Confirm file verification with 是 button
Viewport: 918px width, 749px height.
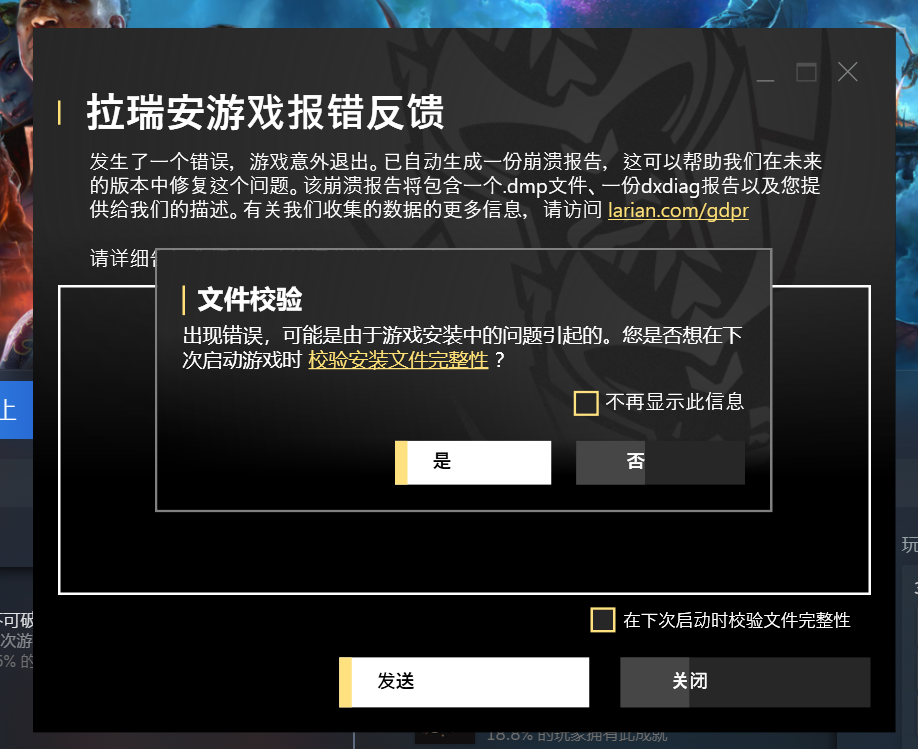(x=473, y=463)
